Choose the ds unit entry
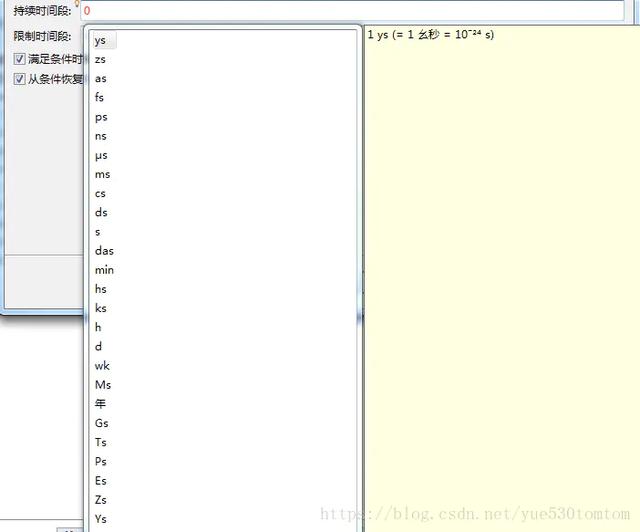 click(x=101, y=212)
